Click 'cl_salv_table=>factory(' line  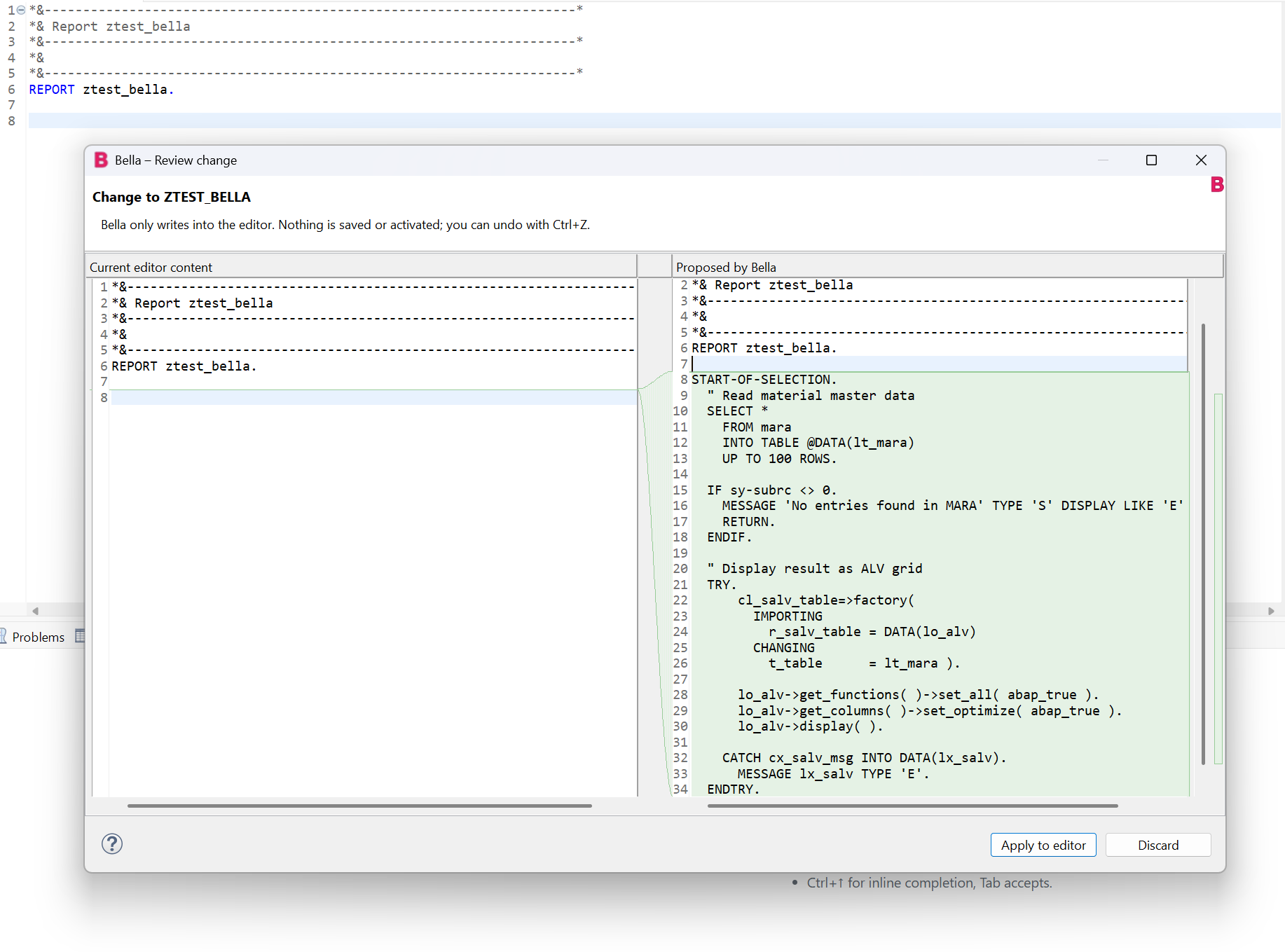(826, 600)
